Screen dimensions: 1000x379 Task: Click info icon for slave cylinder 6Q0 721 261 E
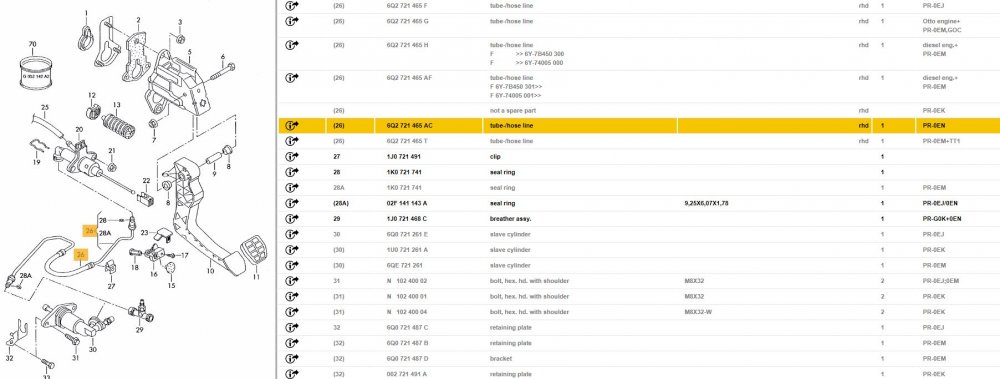coord(292,234)
